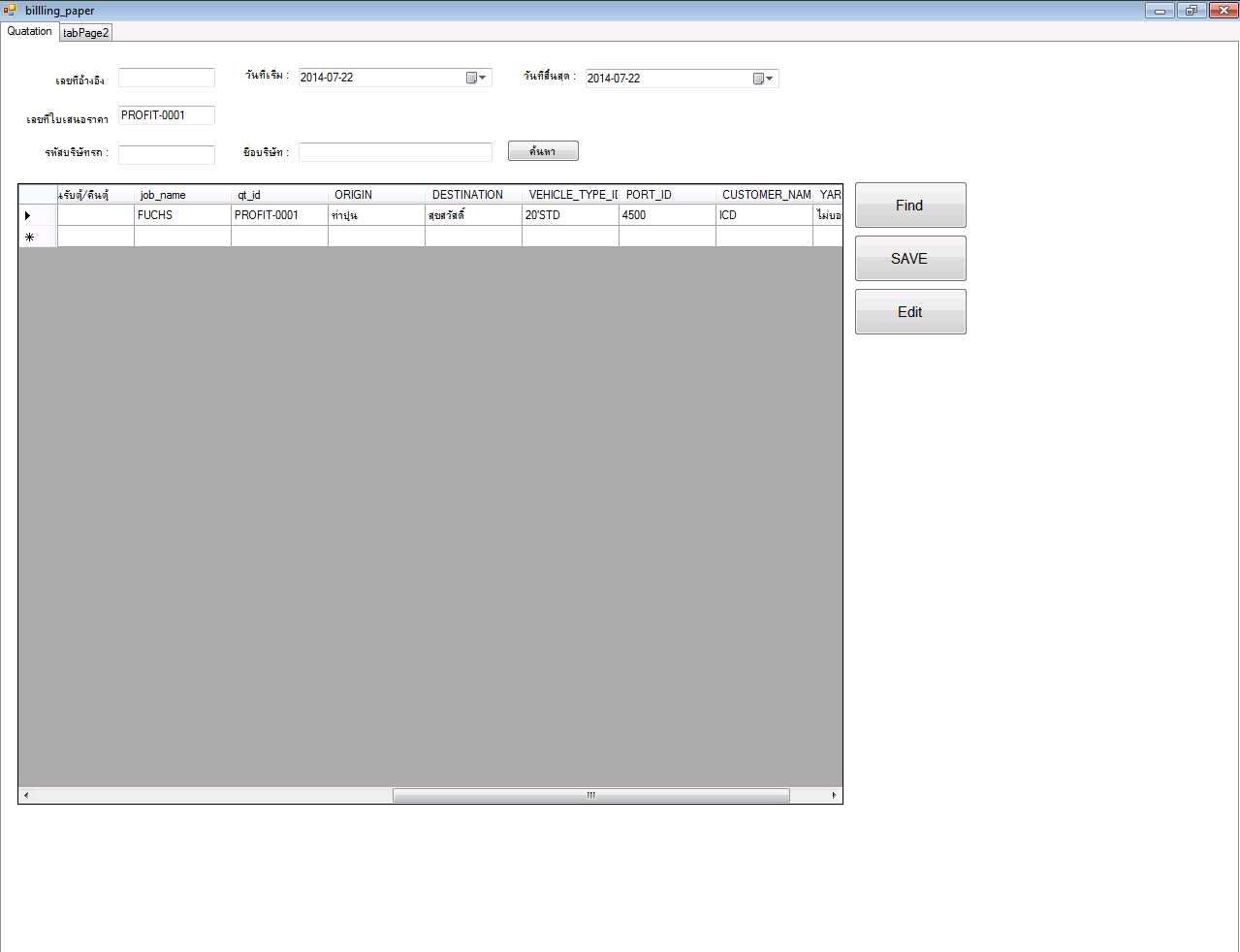Image resolution: width=1240 pixels, height=952 pixels.
Task: Click the Thai search button
Action: tap(543, 151)
